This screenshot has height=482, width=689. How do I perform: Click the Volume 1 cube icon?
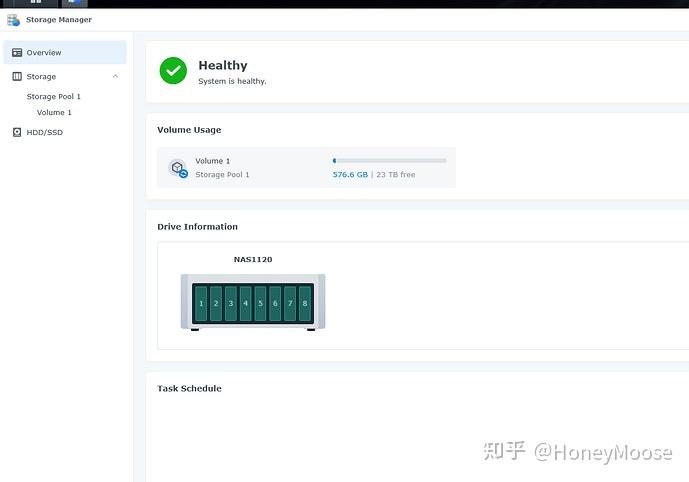click(178, 168)
